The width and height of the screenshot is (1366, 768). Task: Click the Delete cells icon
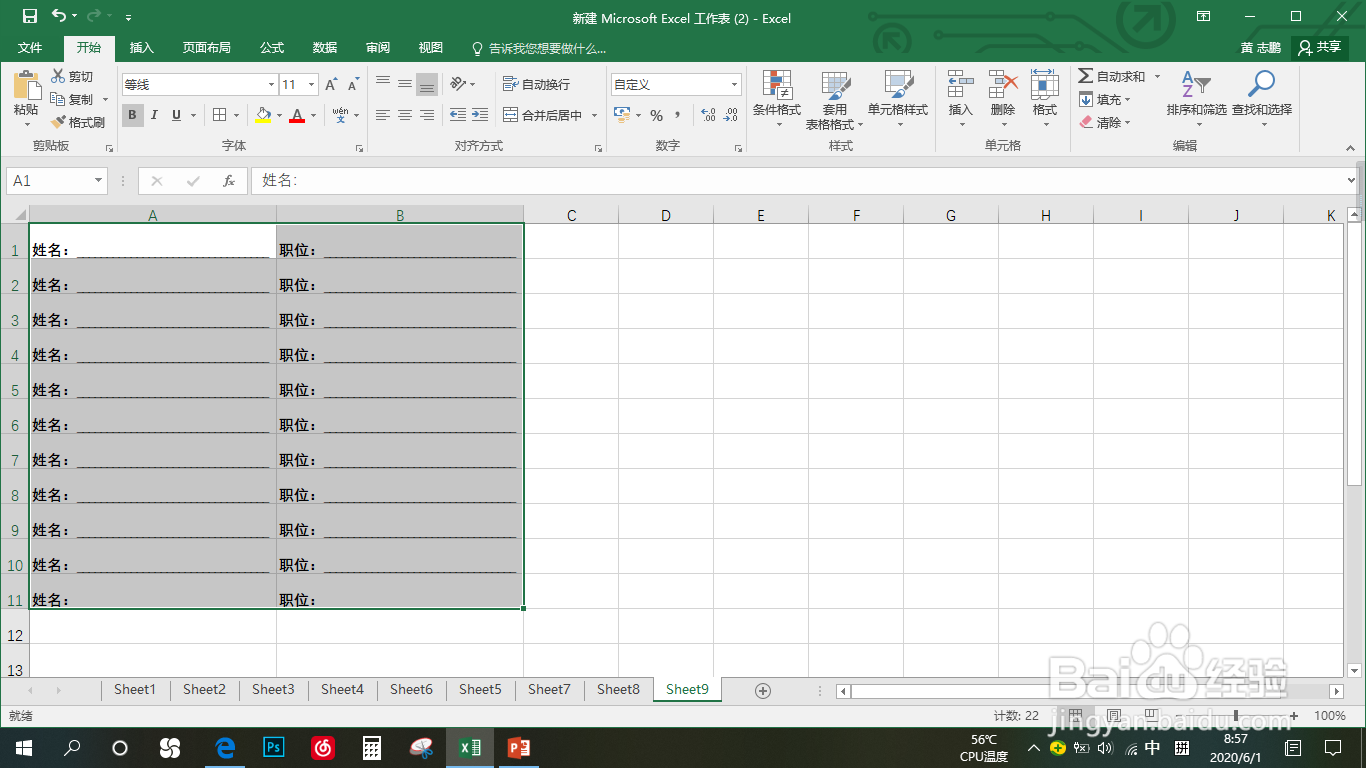(1002, 85)
